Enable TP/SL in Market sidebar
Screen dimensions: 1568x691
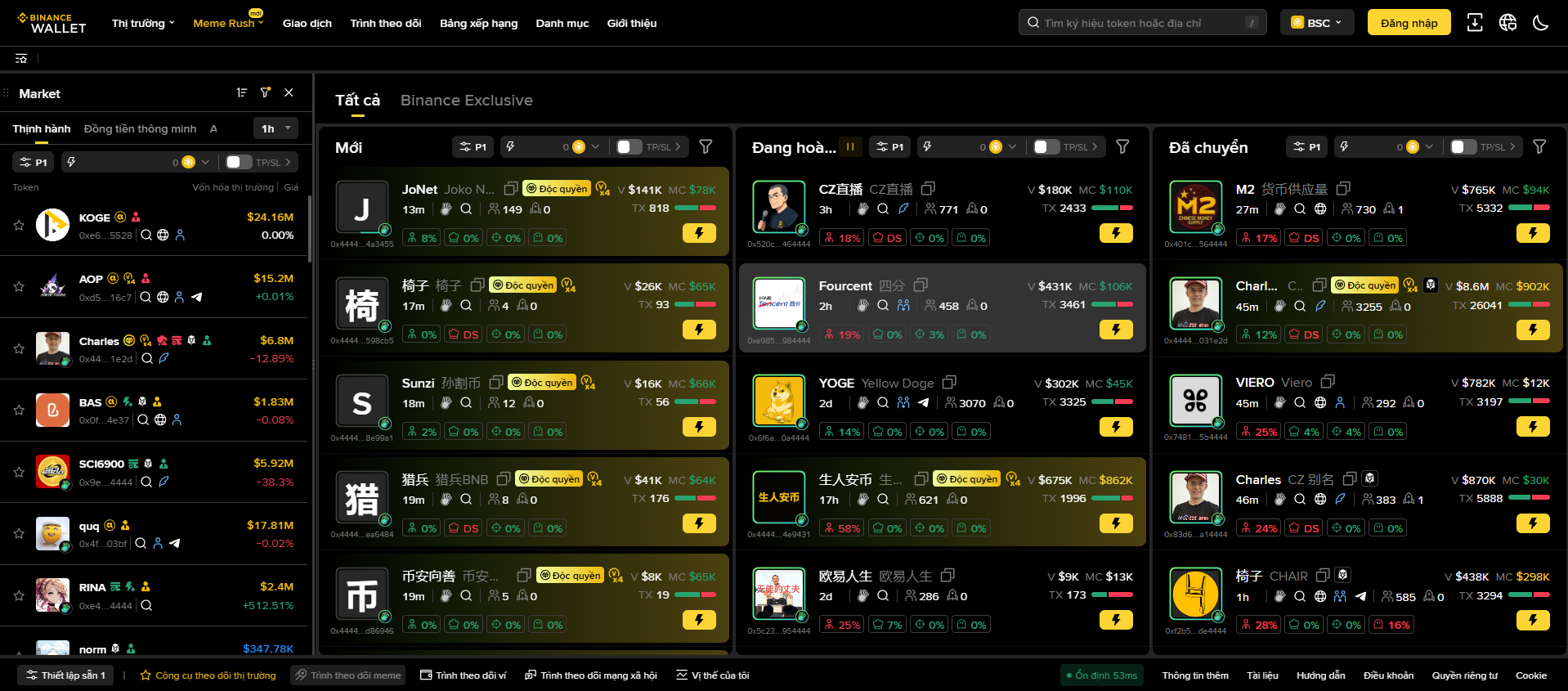(238, 162)
